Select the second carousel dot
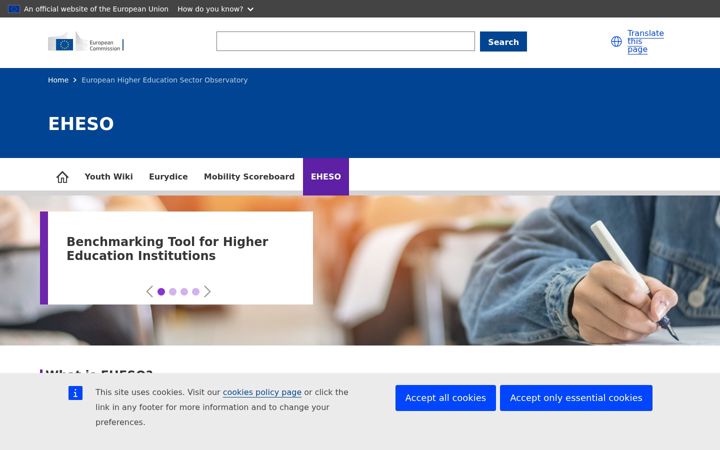 173,292
